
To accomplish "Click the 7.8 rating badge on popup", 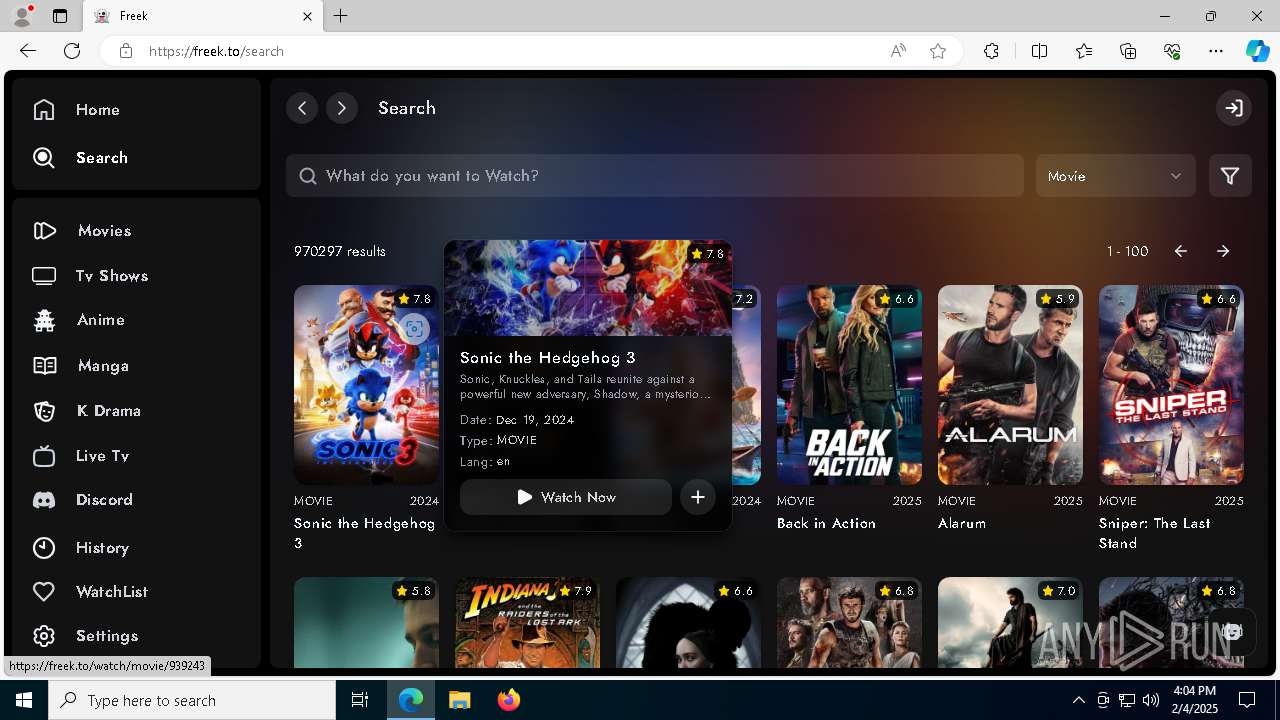I will (707, 254).
